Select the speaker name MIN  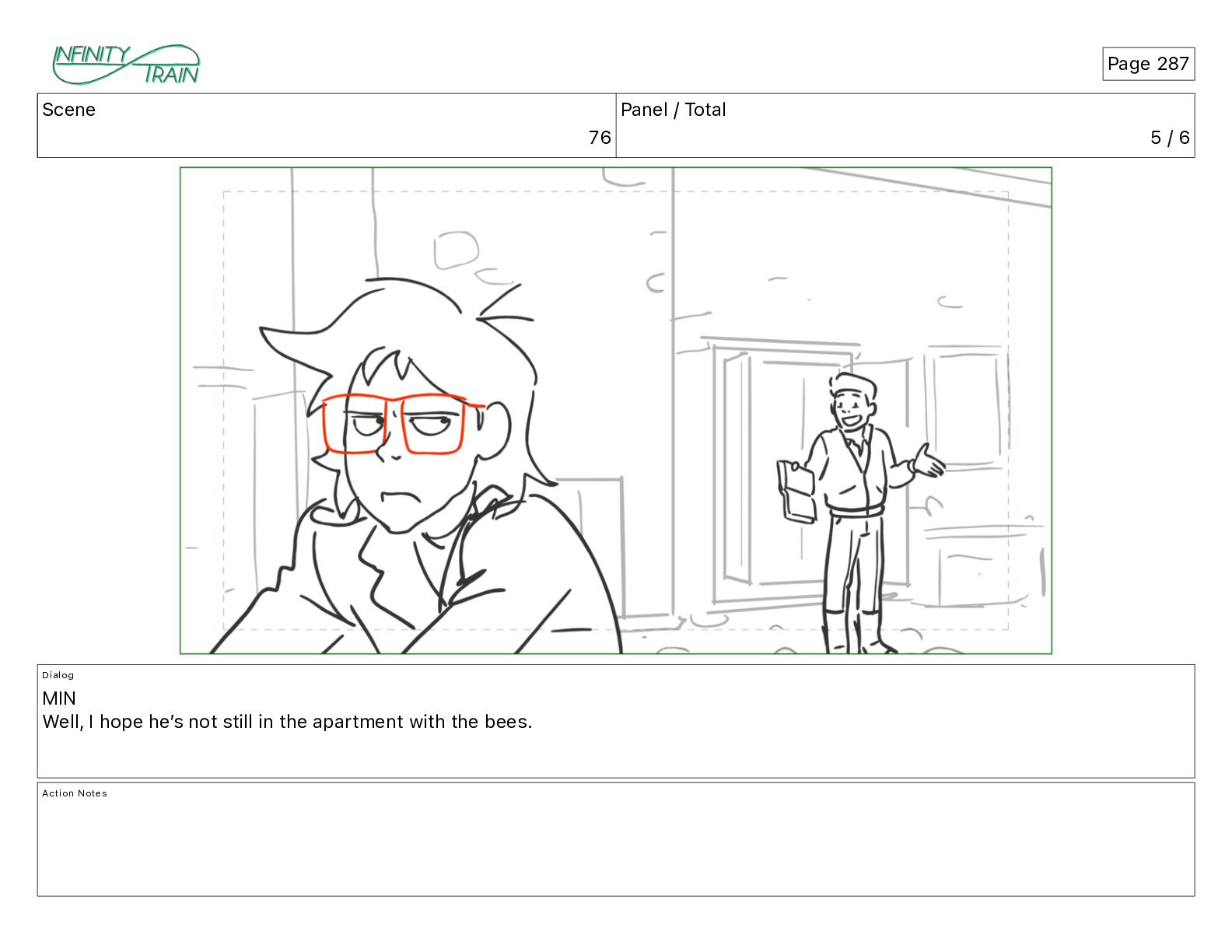(x=59, y=698)
